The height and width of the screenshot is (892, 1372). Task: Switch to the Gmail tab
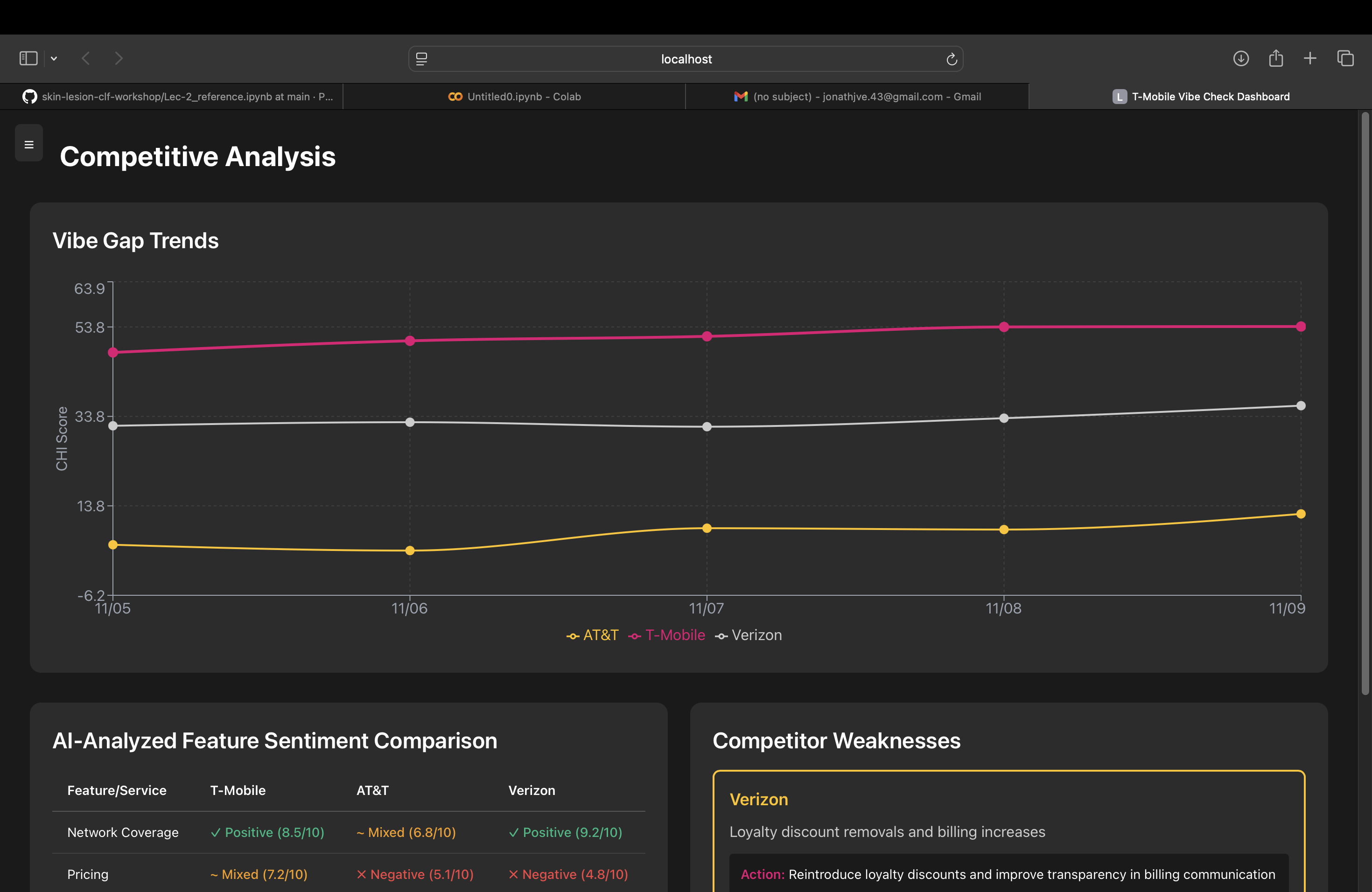(857, 97)
